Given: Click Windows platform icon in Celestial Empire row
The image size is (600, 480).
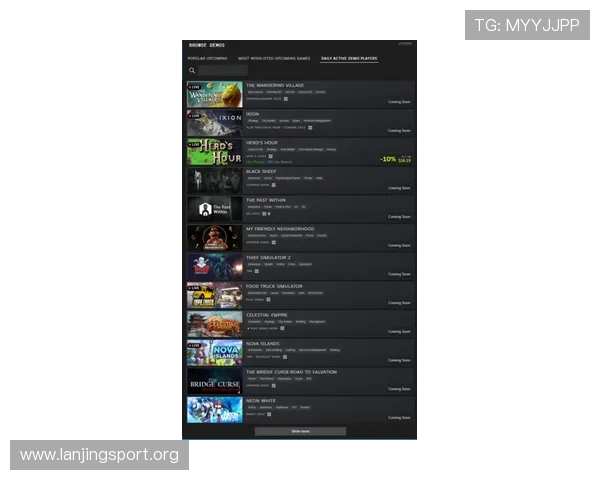Looking at the screenshot, I should point(282,328).
